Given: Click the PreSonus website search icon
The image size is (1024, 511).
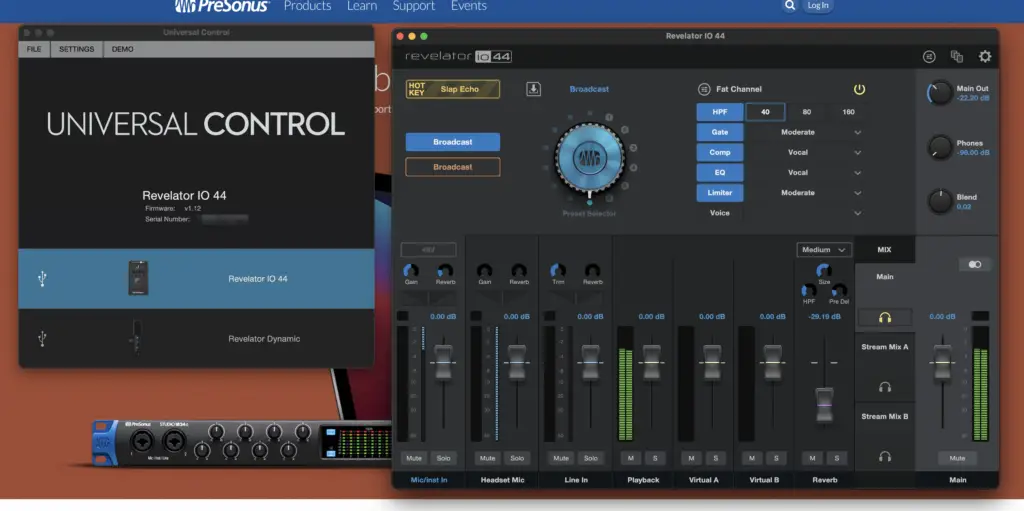Looking at the screenshot, I should pos(790,6).
